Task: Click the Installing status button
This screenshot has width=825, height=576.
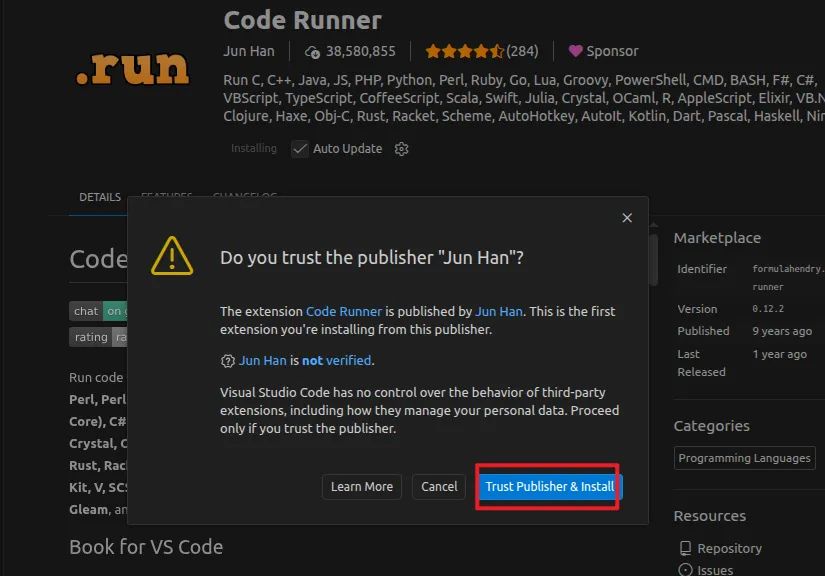Action: point(254,148)
